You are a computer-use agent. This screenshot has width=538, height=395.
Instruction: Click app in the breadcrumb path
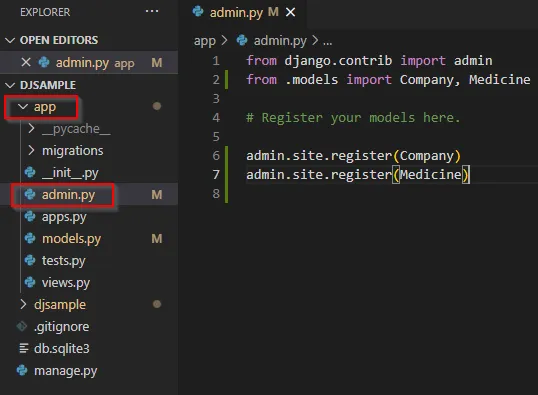[205, 41]
